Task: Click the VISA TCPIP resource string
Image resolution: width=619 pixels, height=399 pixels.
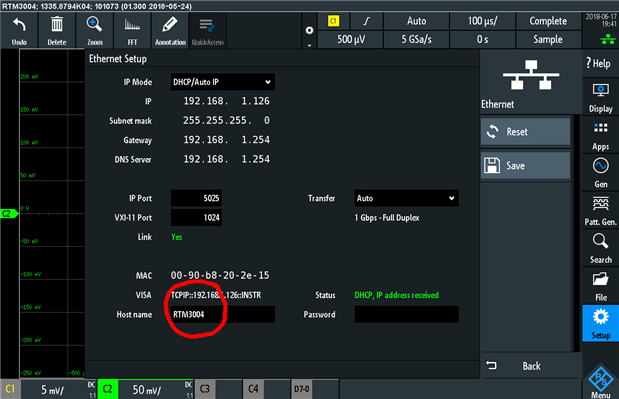Action: pyautogui.click(x=216, y=295)
